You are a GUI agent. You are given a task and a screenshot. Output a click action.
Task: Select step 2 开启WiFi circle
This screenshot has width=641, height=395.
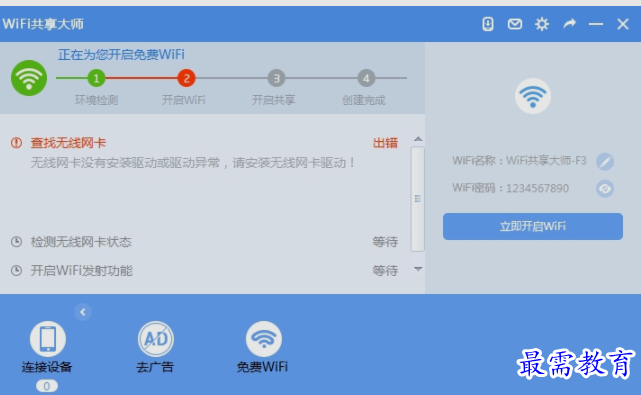tap(186, 78)
